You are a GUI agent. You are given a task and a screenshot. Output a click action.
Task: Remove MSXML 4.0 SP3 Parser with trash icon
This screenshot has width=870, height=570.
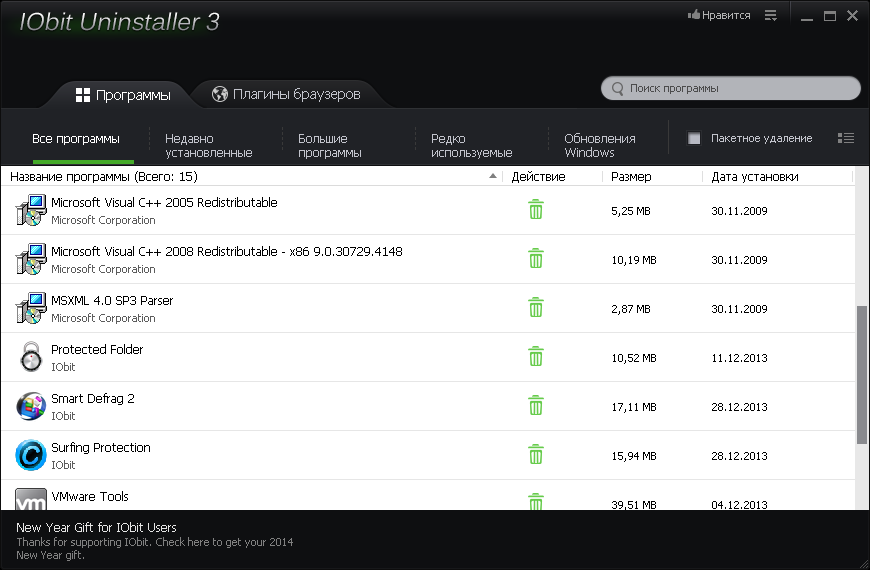[535, 307]
